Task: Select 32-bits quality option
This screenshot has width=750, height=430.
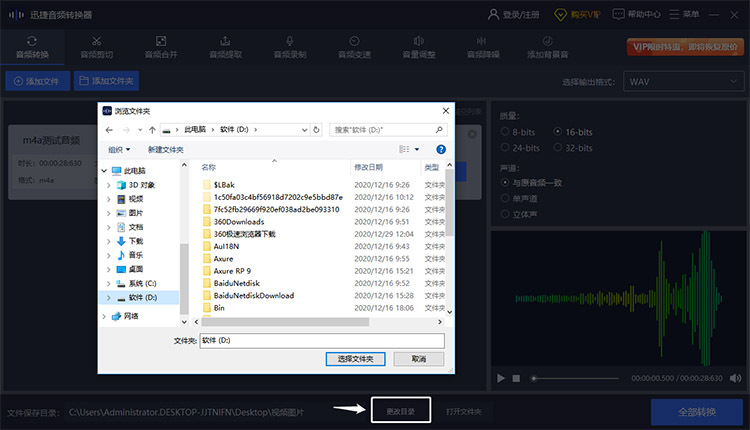Action: point(558,148)
